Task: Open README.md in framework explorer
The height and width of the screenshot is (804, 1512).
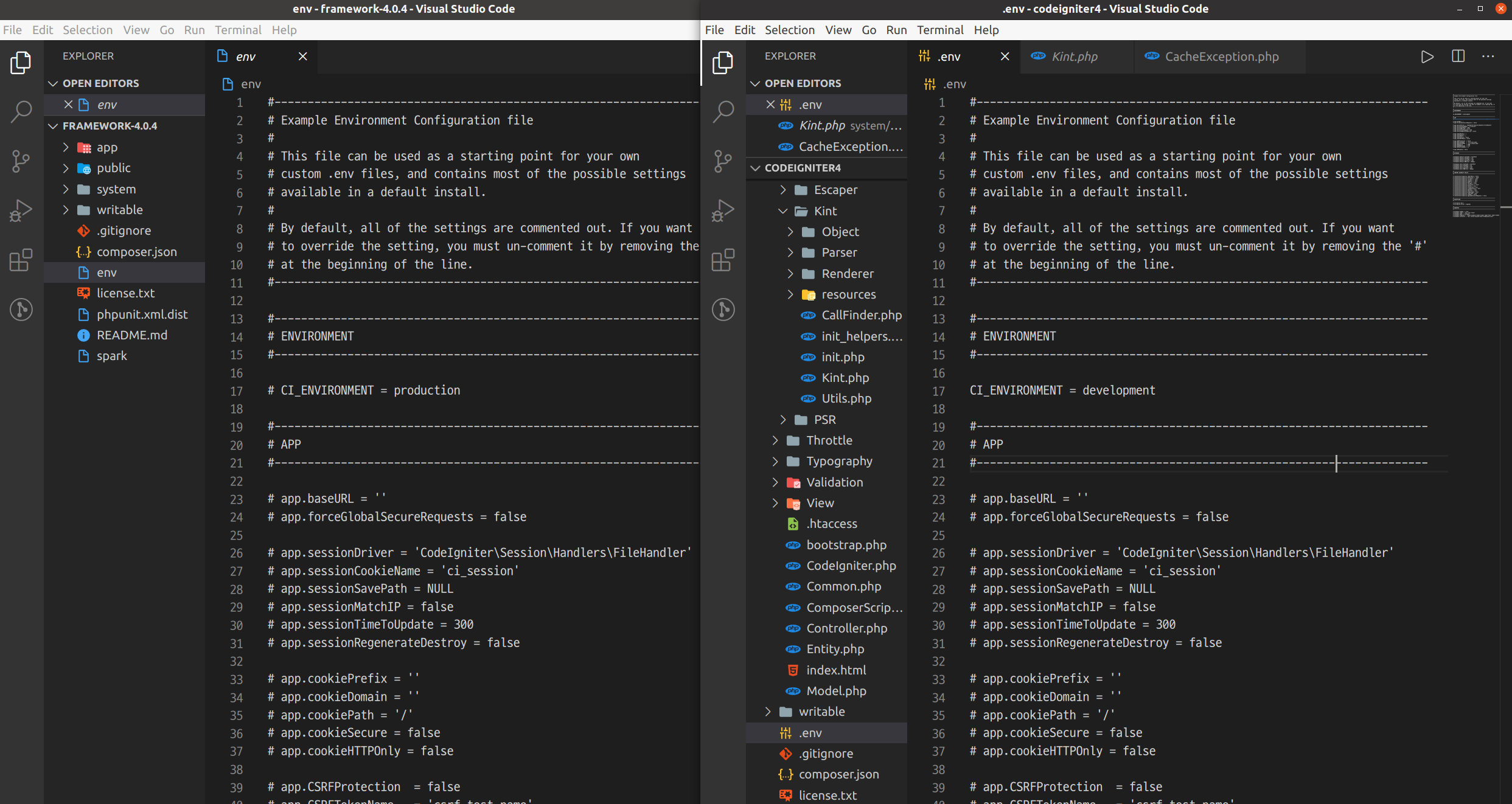Action: pos(124,335)
